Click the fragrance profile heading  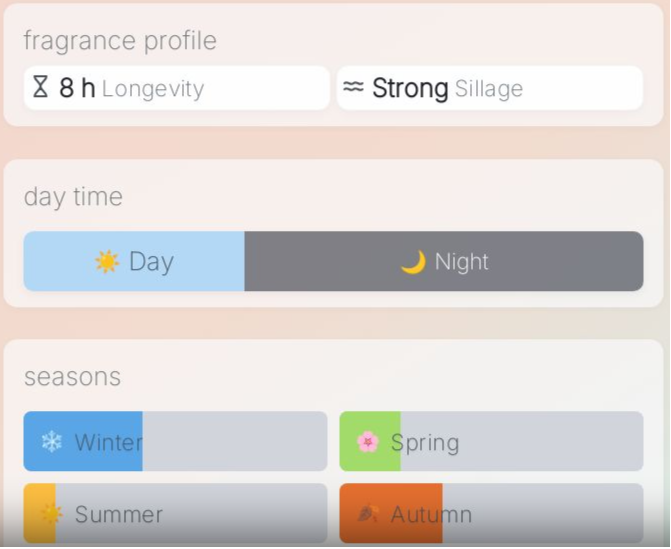(120, 41)
